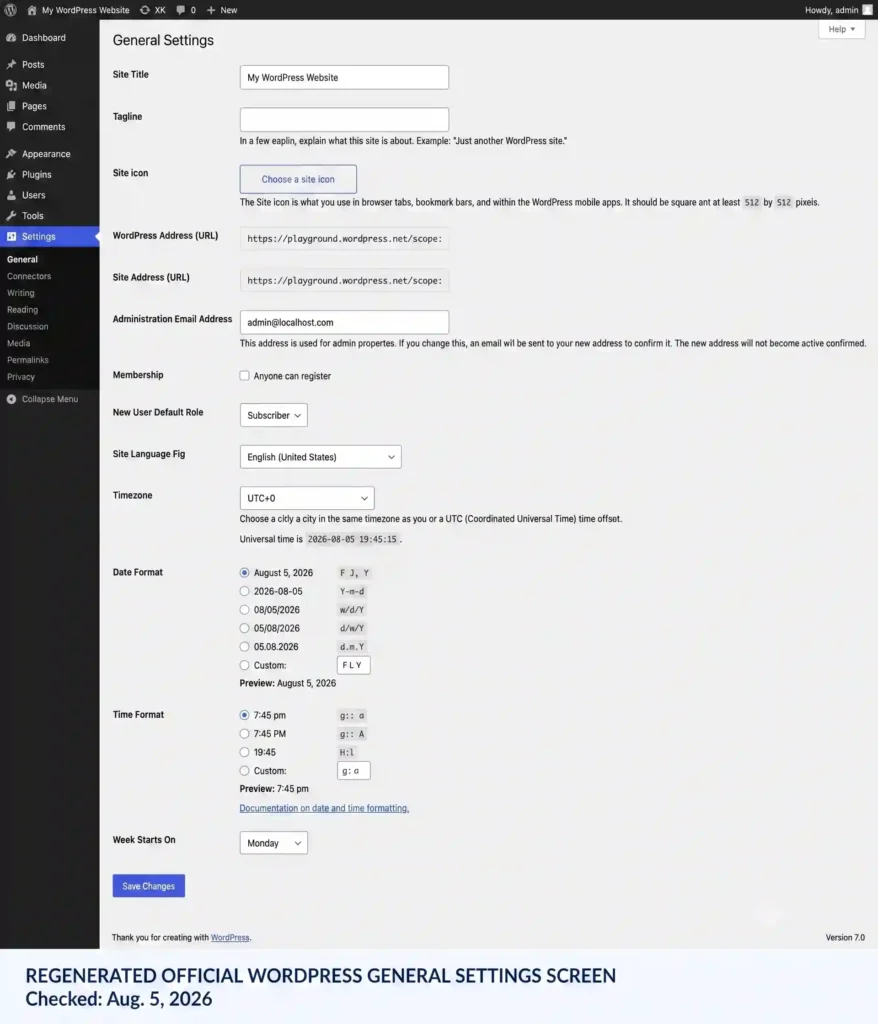Select the 05.08.2026 date format

[x=244, y=647]
